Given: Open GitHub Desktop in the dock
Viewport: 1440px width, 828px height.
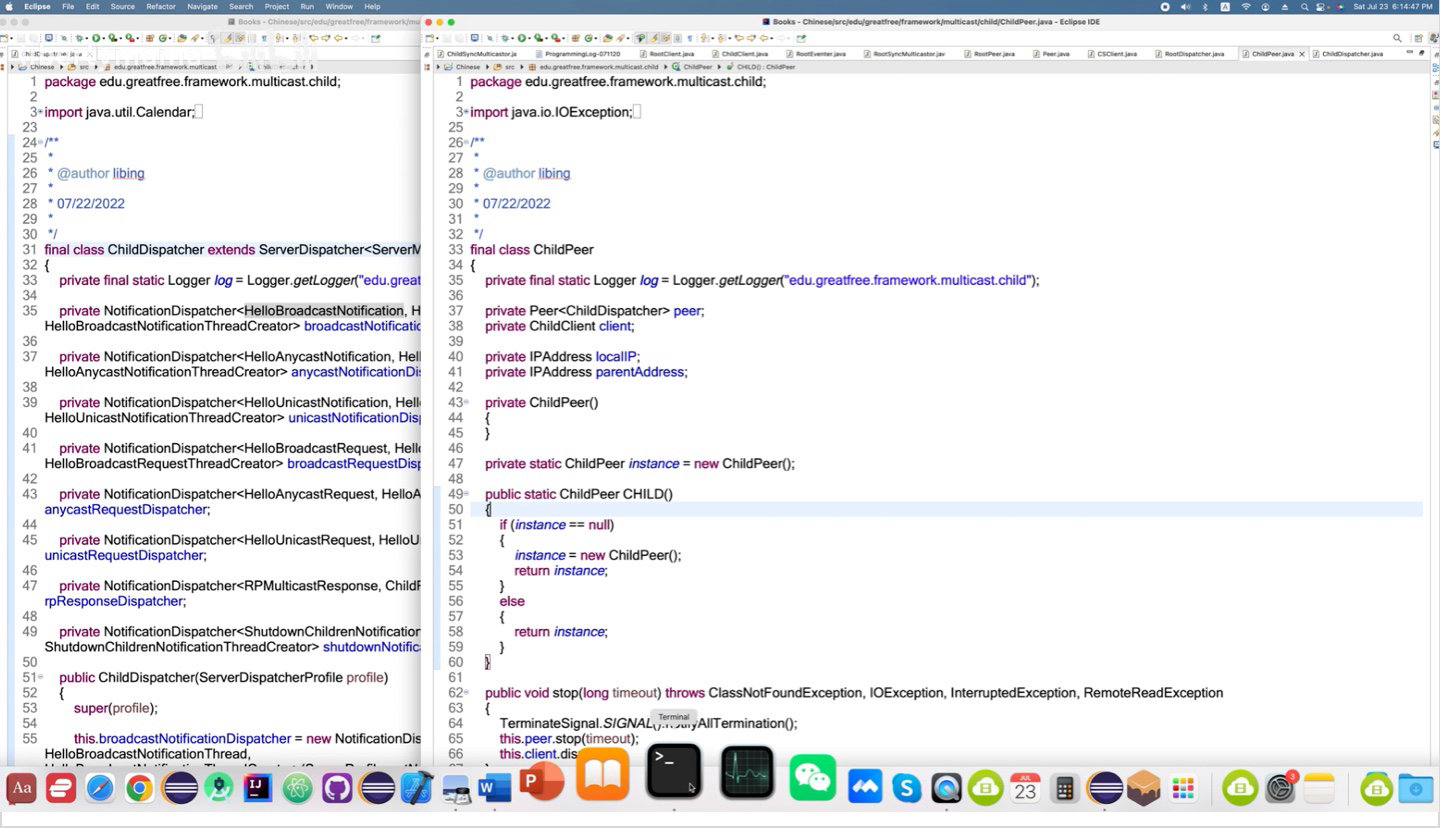Looking at the screenshot, I should click(x=337, y=789).
